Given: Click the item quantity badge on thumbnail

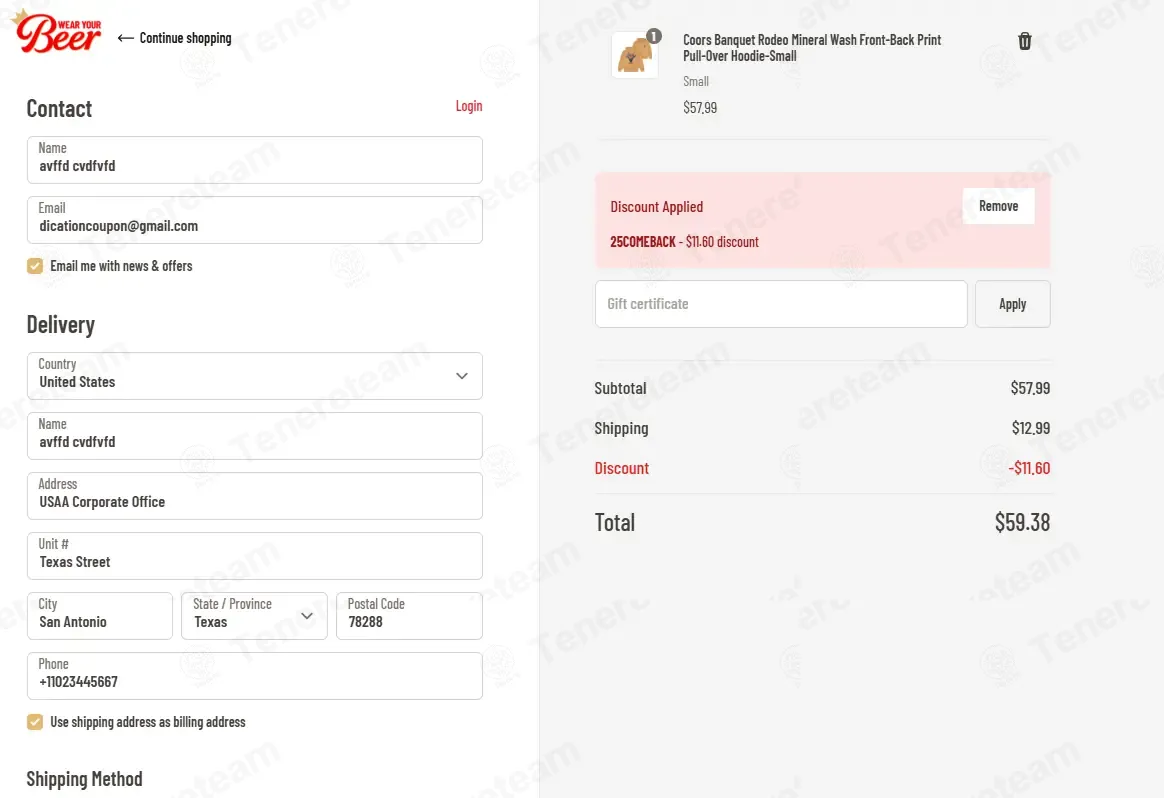Looking at the screenshot, I should pos(653,36).
